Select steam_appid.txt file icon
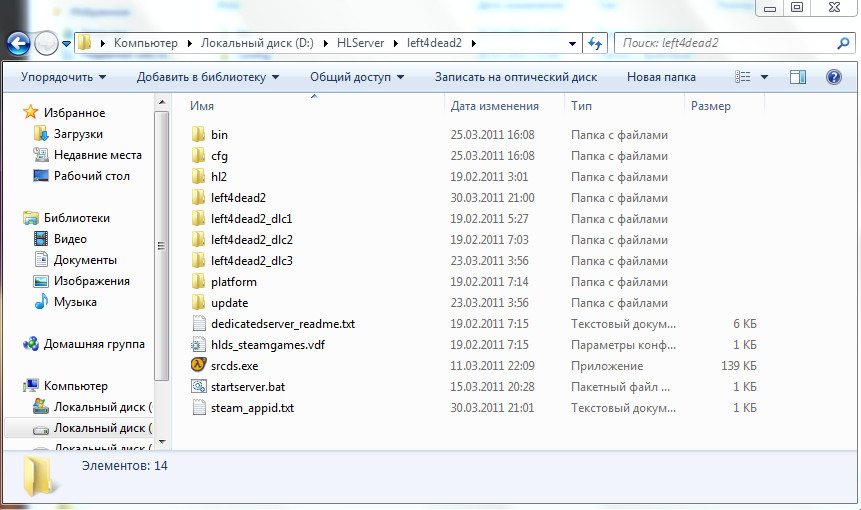Screen dimensions: 861x510 pos(198,407)
